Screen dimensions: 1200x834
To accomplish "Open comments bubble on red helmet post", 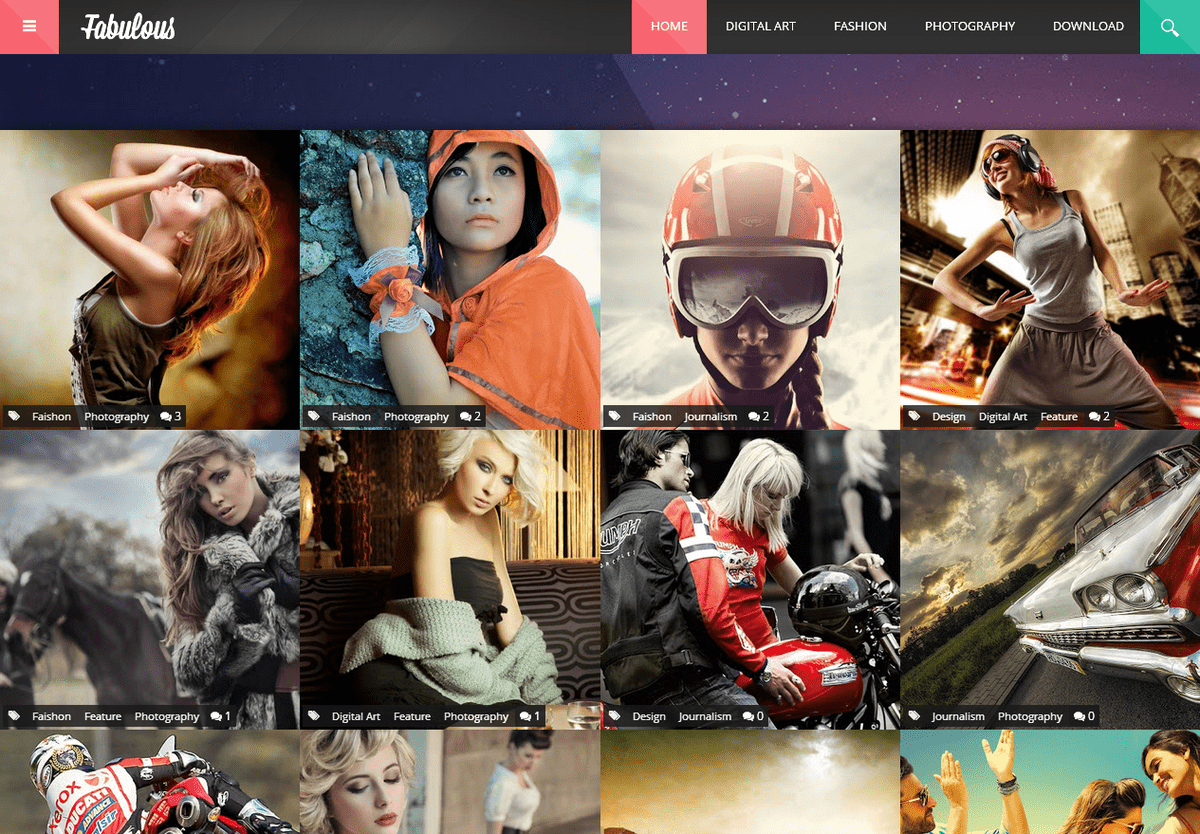I will click(759, 416).
